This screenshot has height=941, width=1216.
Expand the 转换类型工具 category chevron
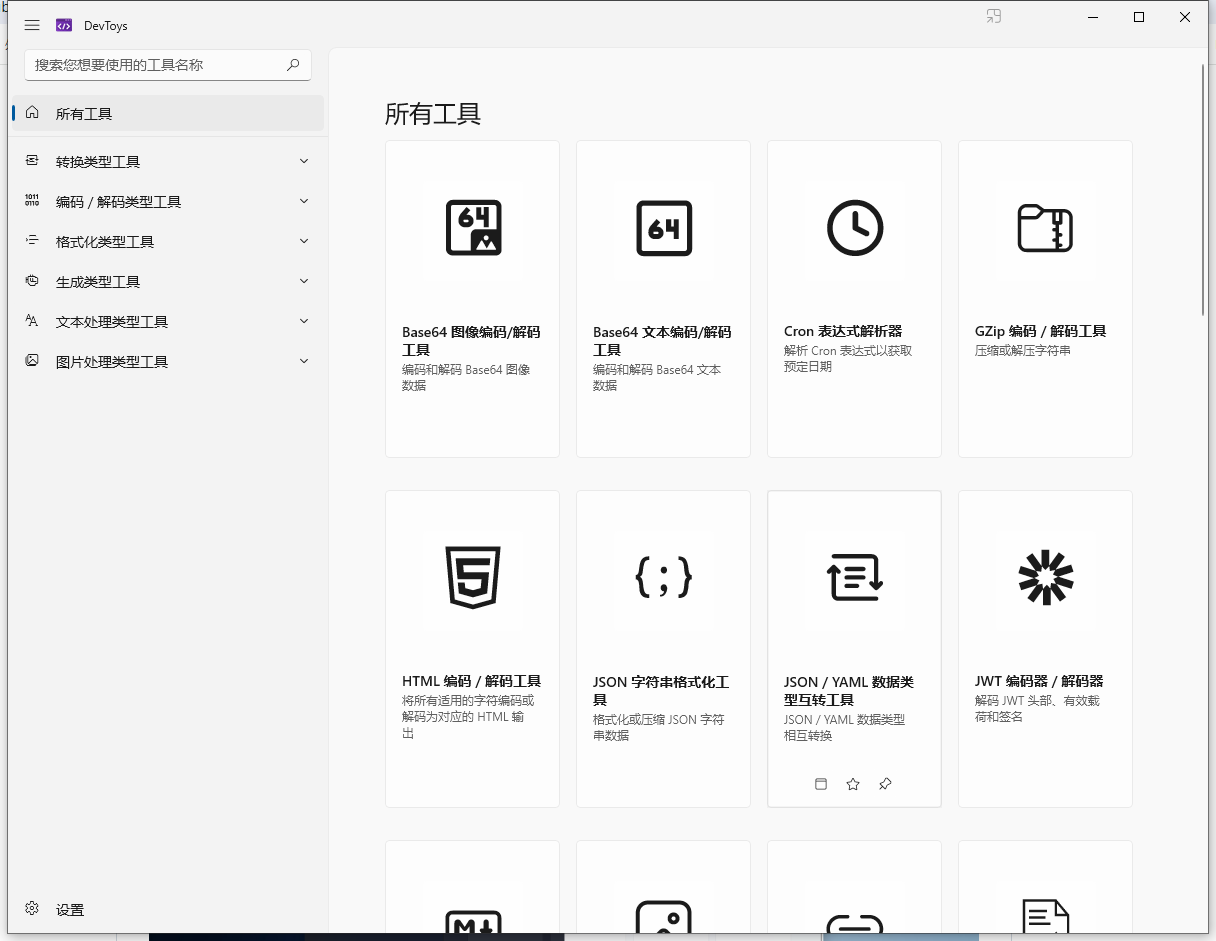pyautogui.click(x=304, y=161)
